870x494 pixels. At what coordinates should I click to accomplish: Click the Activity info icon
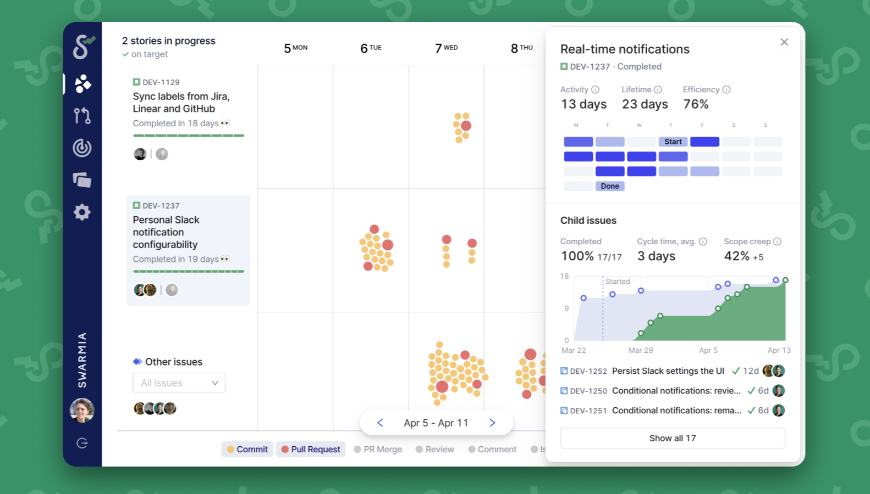tap(595, 89)
